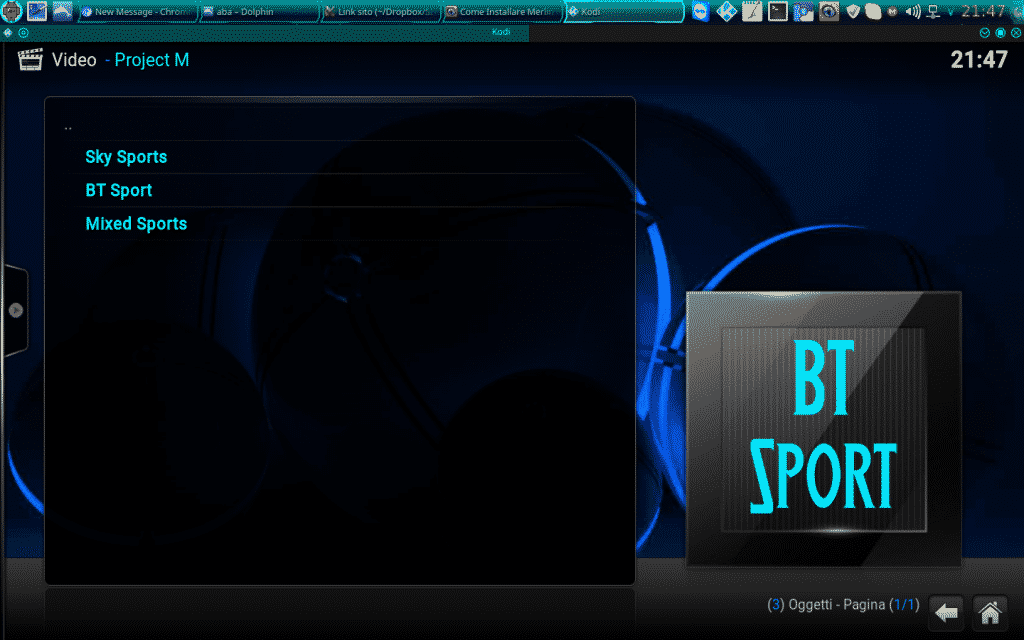The image size is (1024, 640).
Task: Open the application launcher menu icon
Action: 11,11
